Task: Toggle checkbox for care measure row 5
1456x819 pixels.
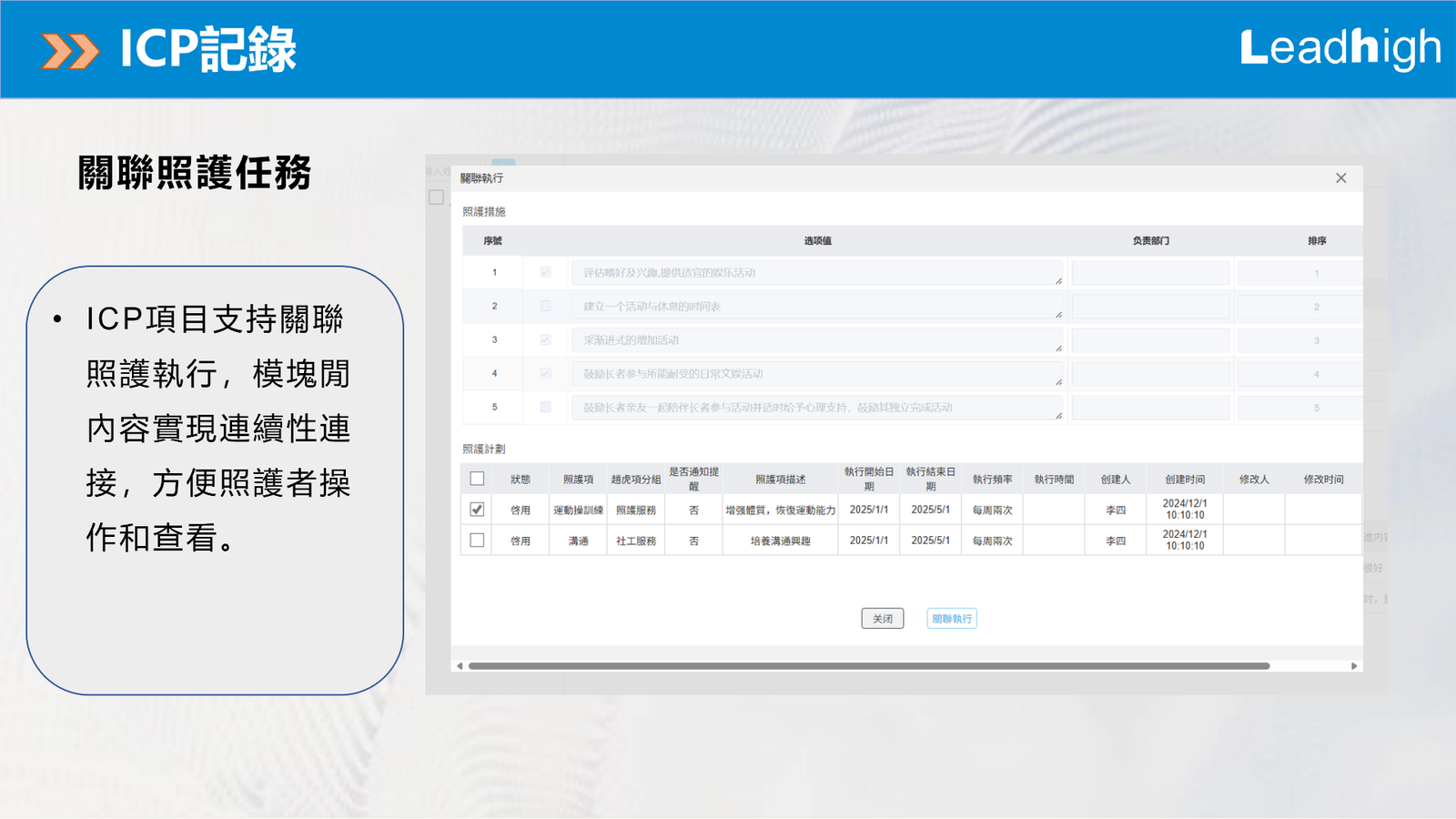Action: pyautogui.click(x=545, y=408)
